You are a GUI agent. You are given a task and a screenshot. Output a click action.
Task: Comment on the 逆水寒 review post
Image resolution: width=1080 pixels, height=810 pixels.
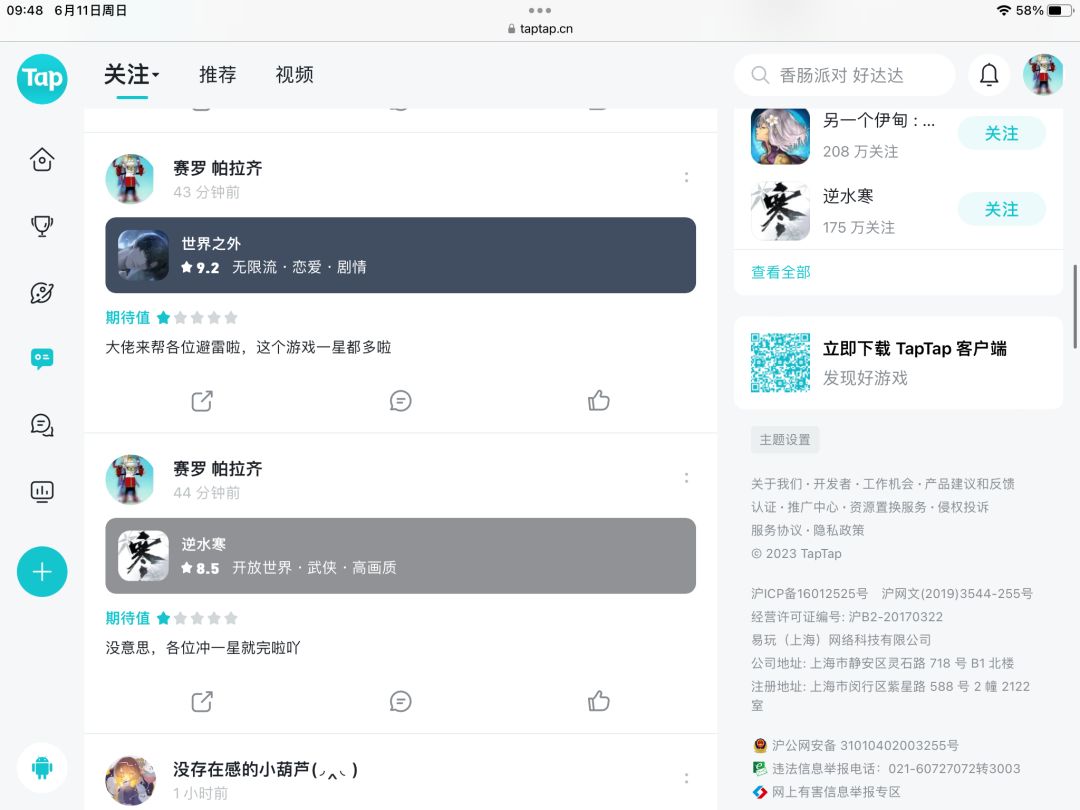[x=400, y=701]
